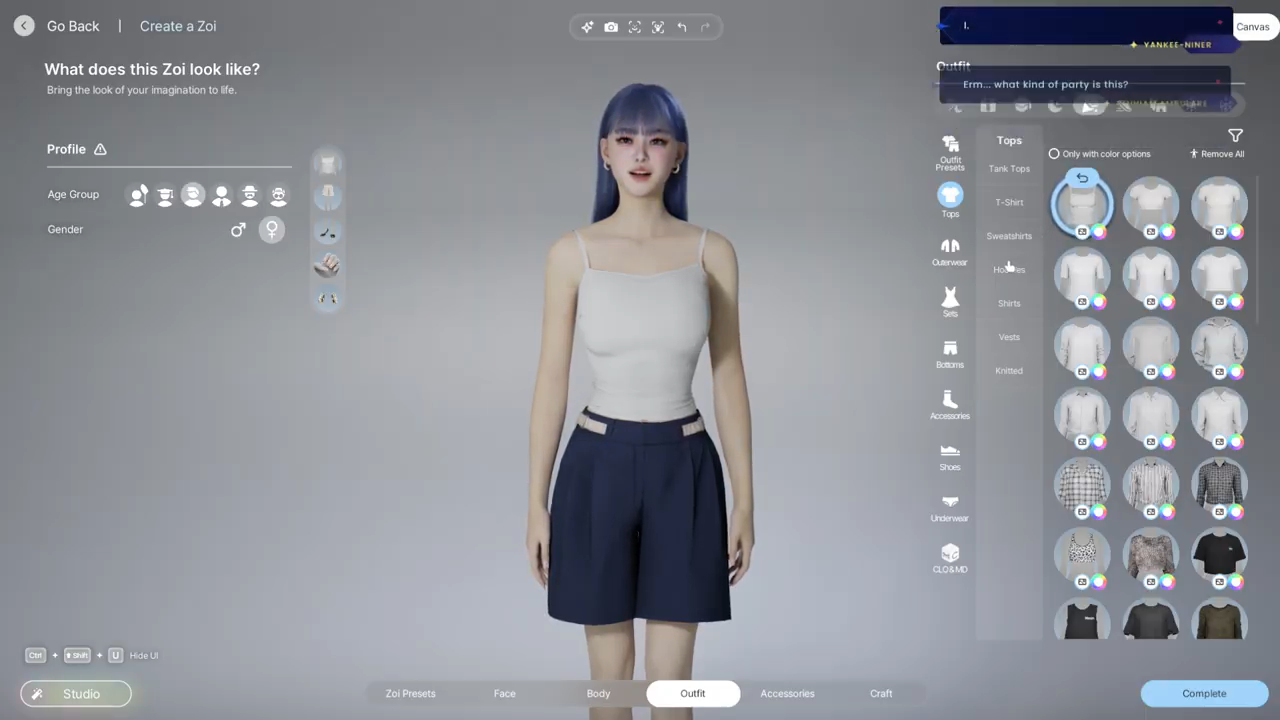The image size is (1280, 720).
Task: Select the Sweatshirts subcategory
Action: (1009, 236)
